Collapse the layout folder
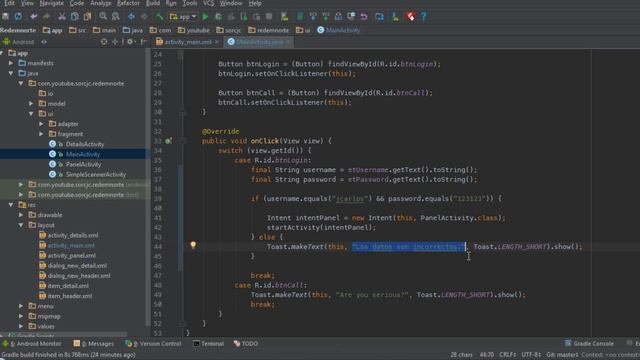The image size is (640, 360). (21, 225)
